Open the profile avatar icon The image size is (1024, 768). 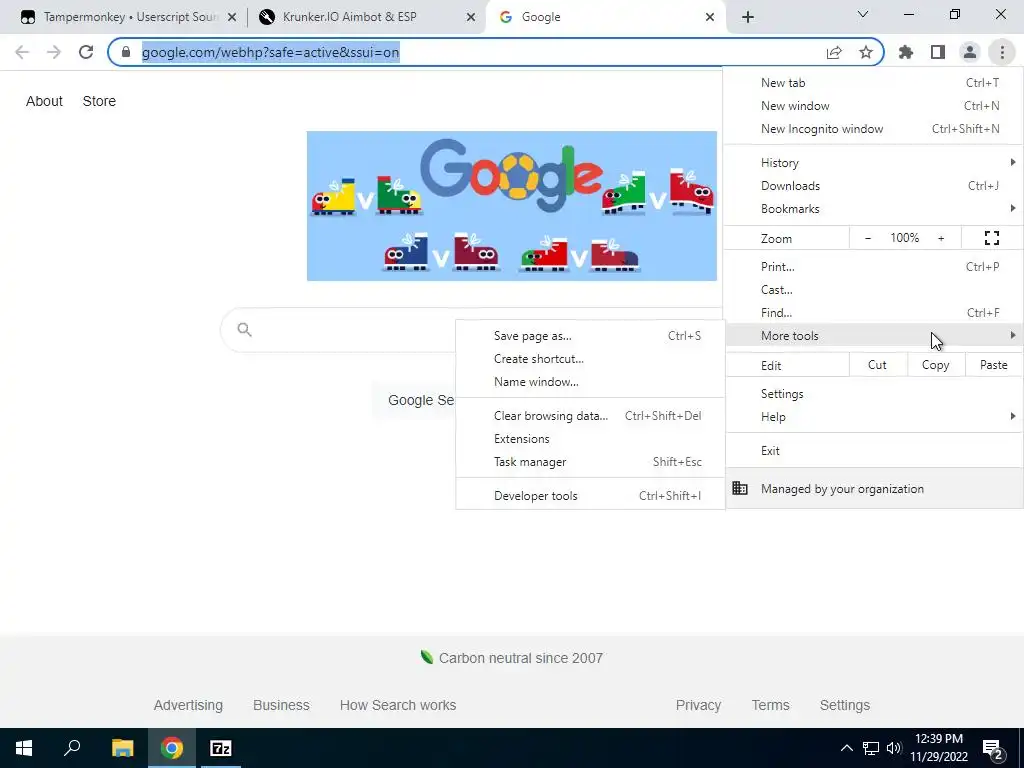point(970,52)
